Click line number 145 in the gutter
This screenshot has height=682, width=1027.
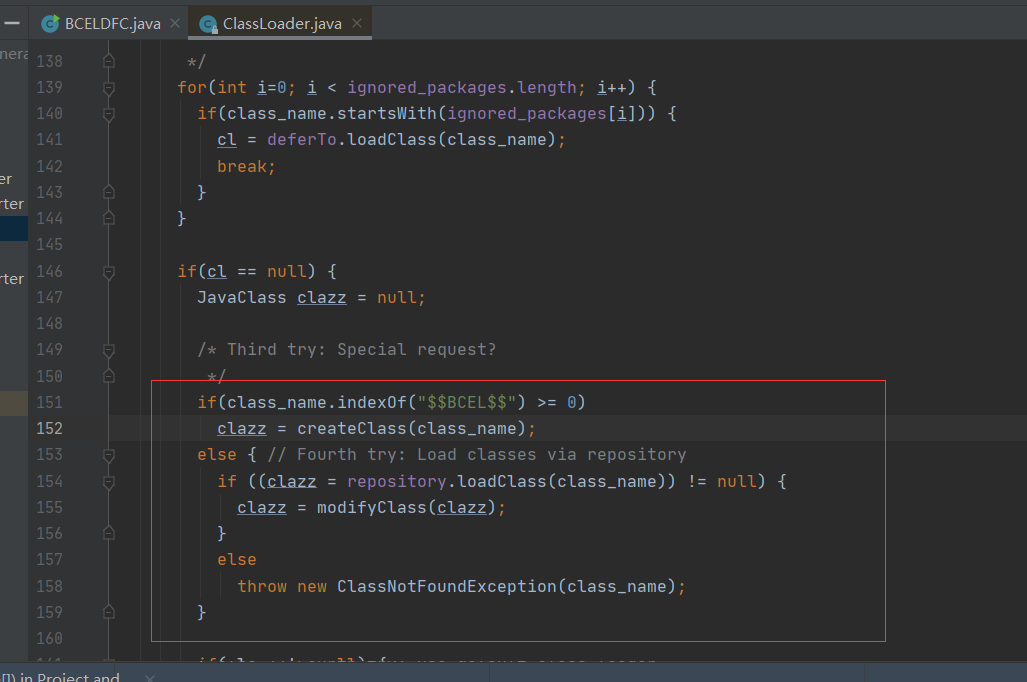(x=50, y=244)
